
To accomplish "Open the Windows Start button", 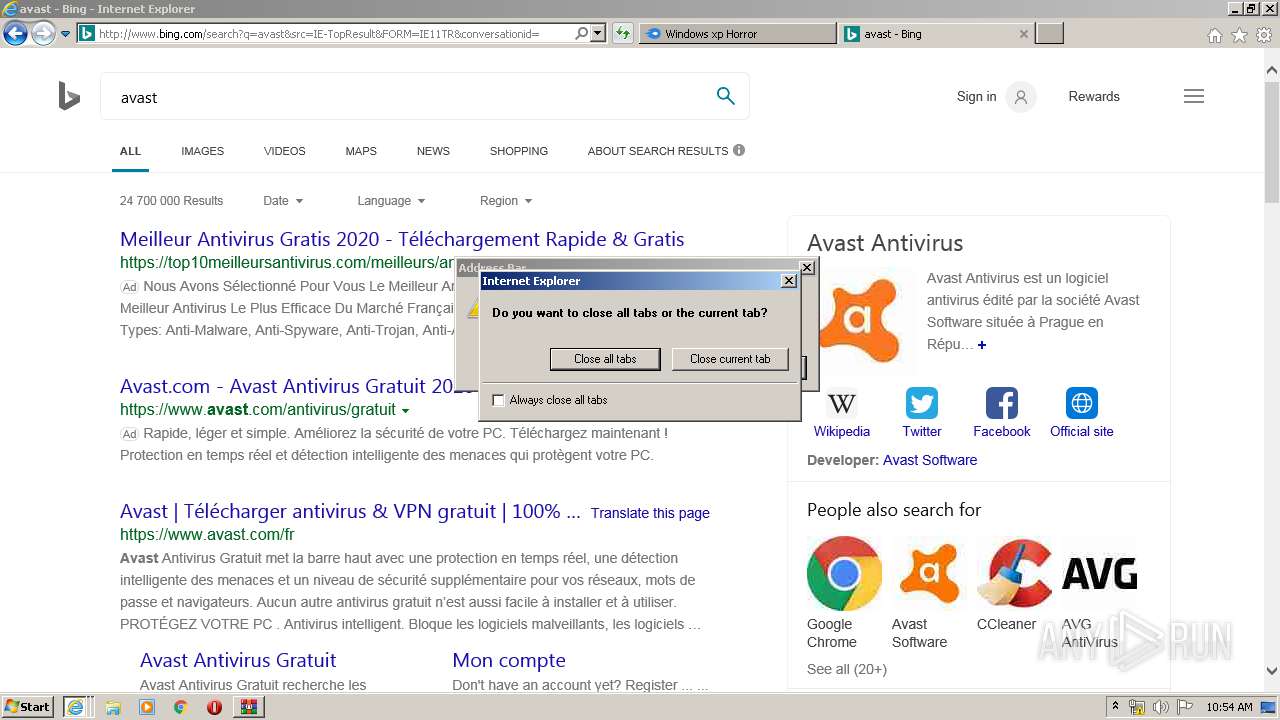I will click(x=28, y=706).
